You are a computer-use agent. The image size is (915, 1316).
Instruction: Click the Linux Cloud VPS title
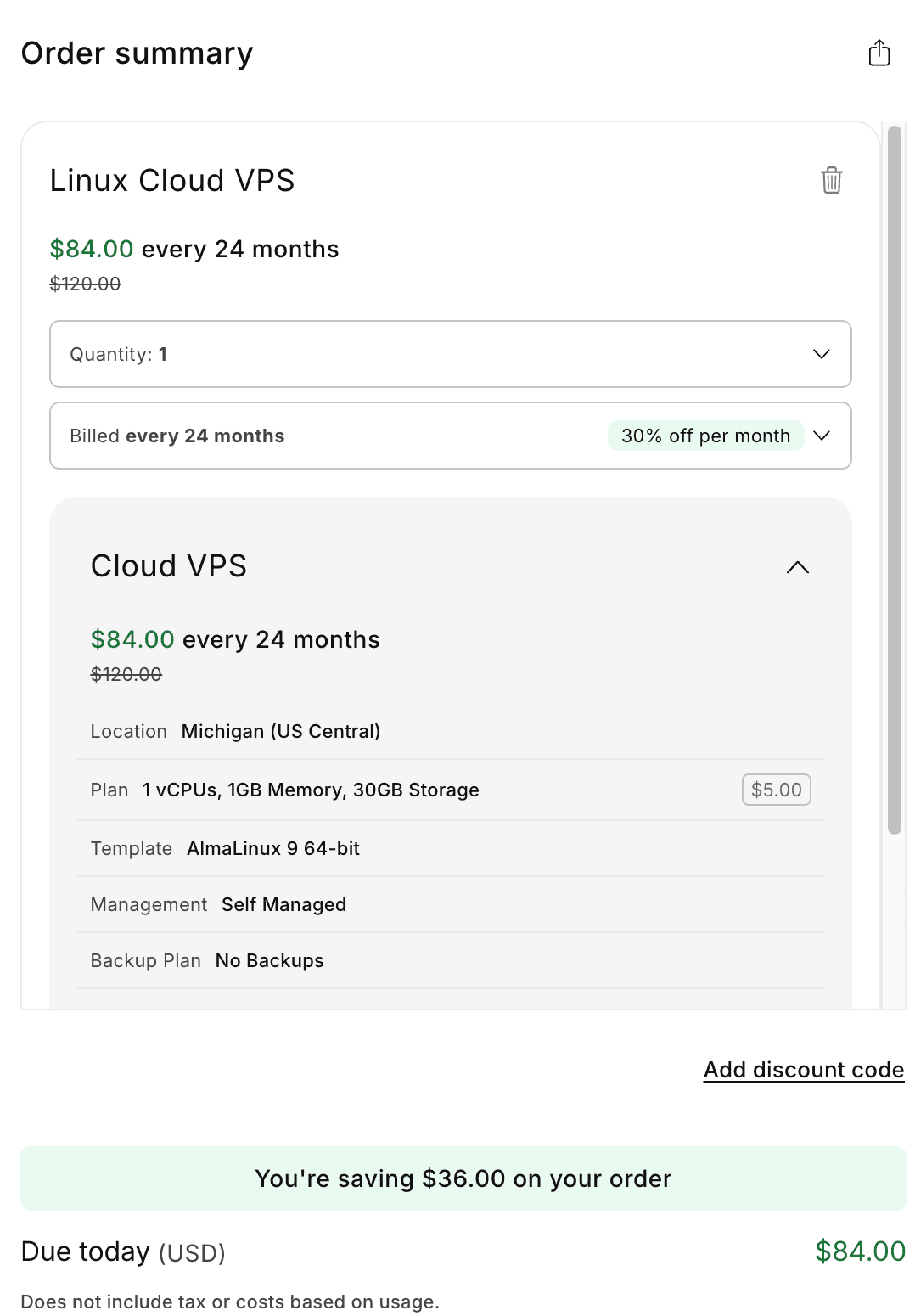point(171,181)
